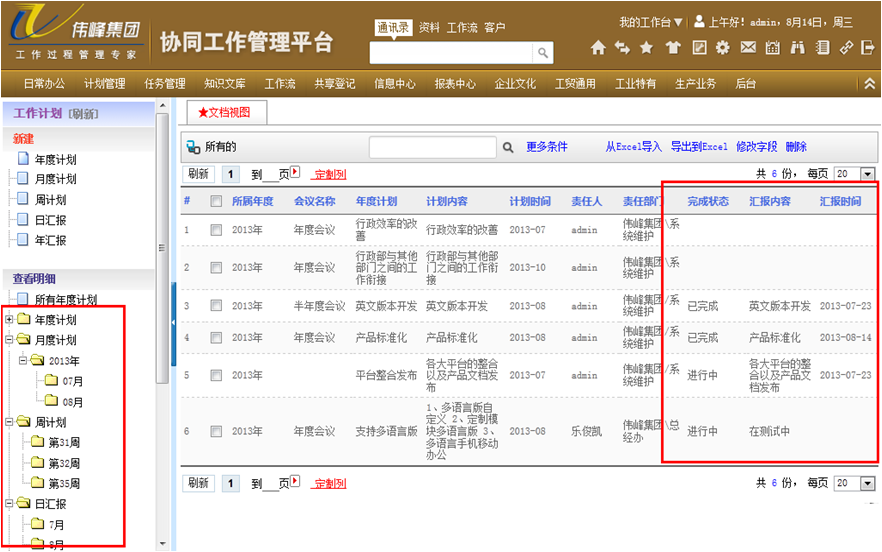
Task: Check the row 6 checkbox 支持多语言版
Action: point(216,432)
